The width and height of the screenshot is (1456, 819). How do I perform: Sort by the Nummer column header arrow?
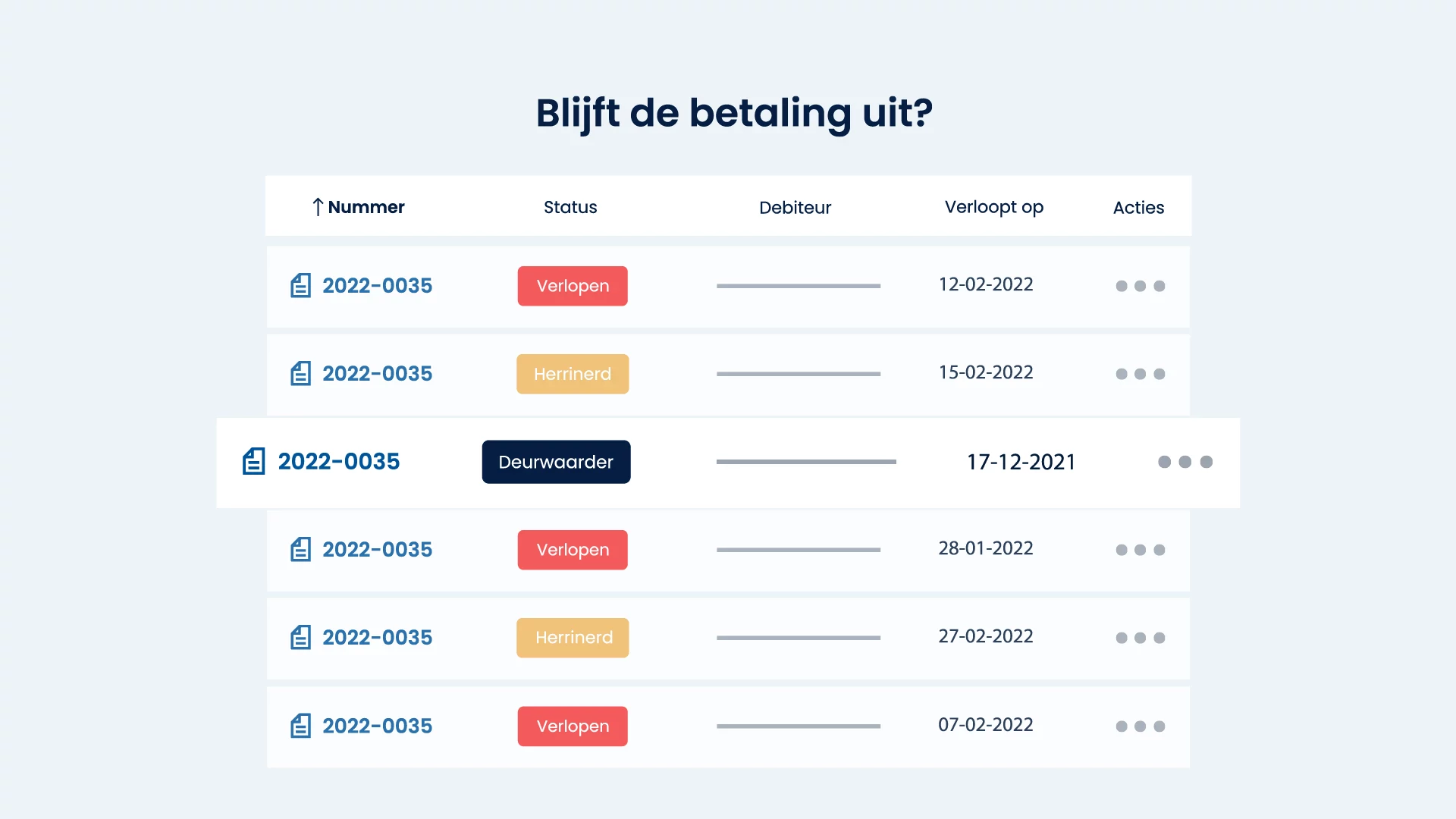pyautogui.click(x=318, y=207)
